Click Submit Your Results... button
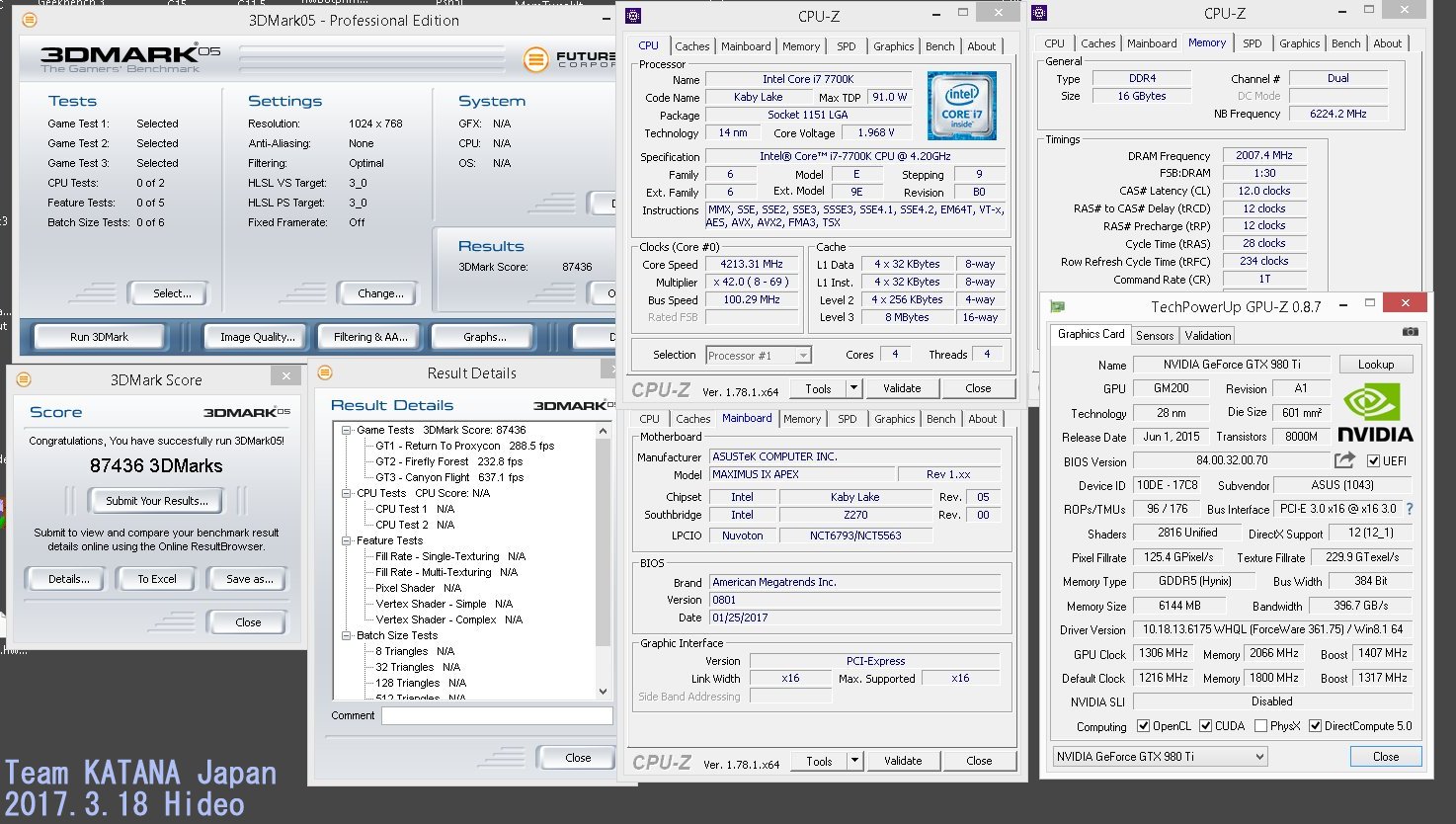The width and height of the screenshot is (1456, 824). pyautogui.click(x=157, y=501)
